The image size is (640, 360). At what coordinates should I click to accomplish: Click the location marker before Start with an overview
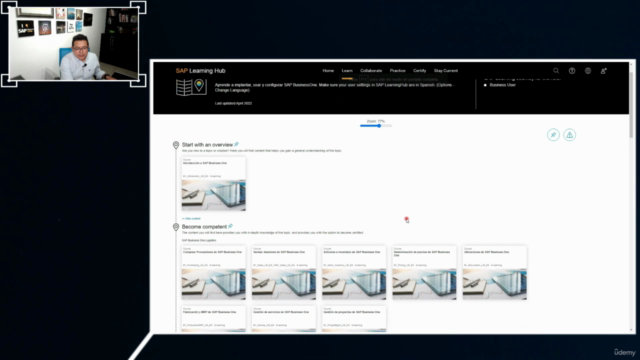(x=176, y=145)
